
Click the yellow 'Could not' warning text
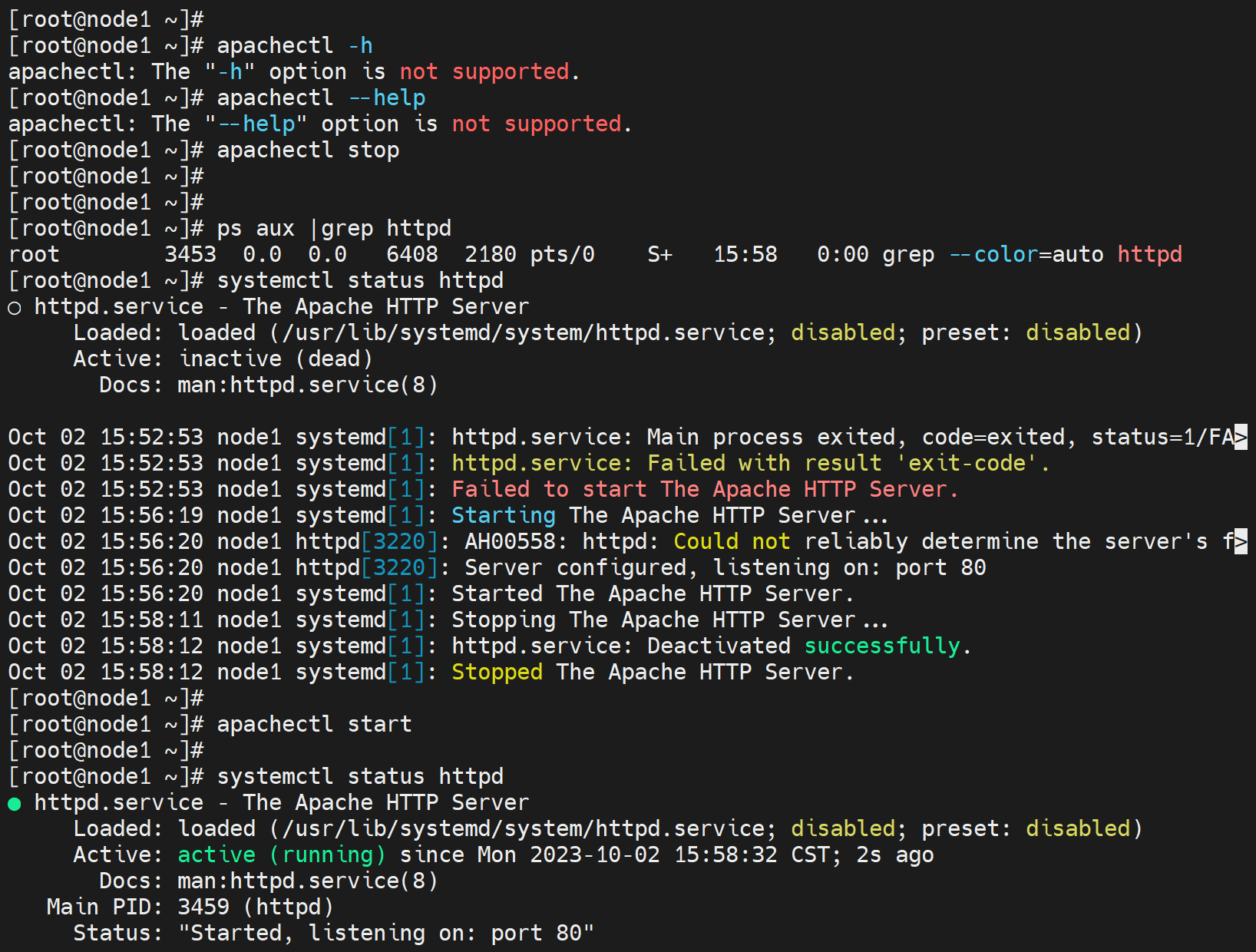[731, 542]
